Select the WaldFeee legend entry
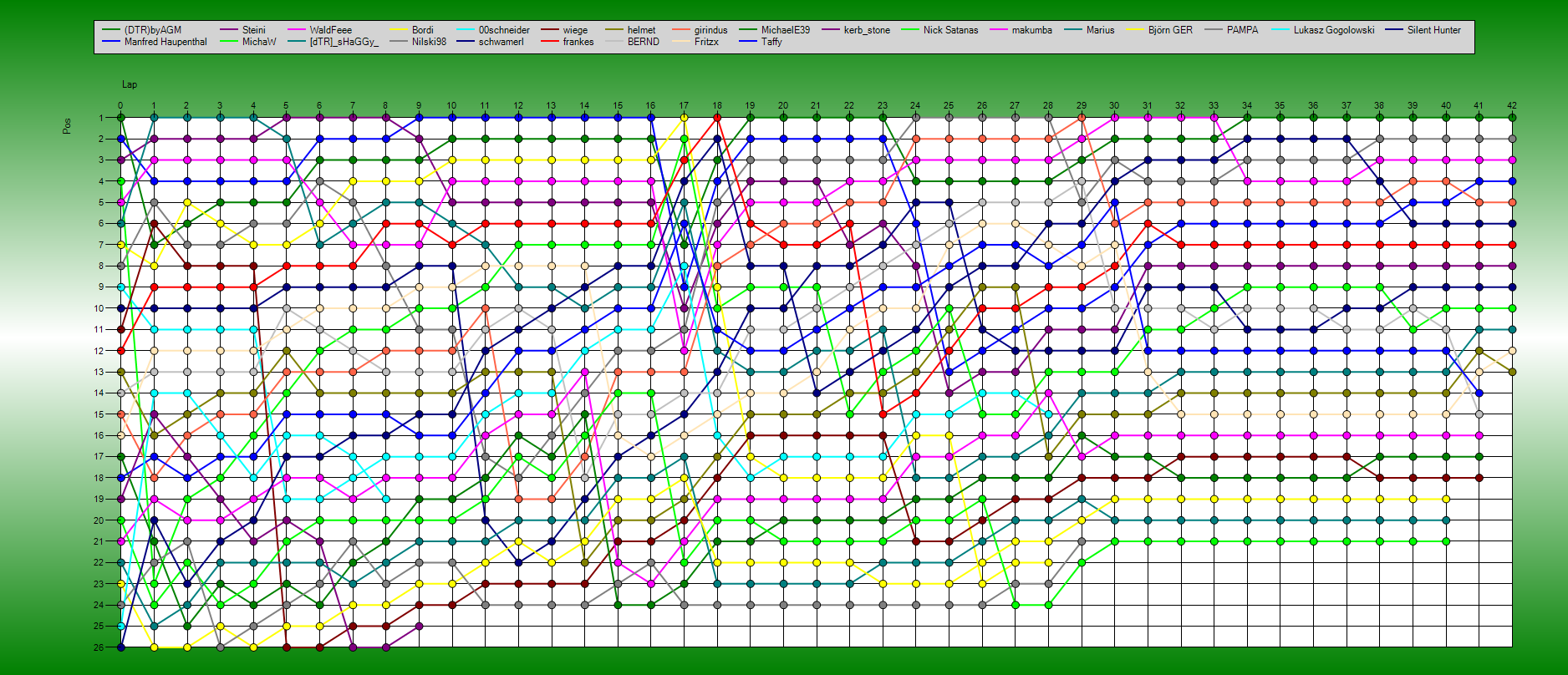The height and width of the screenshot is (675, 1568). click(x=331, y=30)
